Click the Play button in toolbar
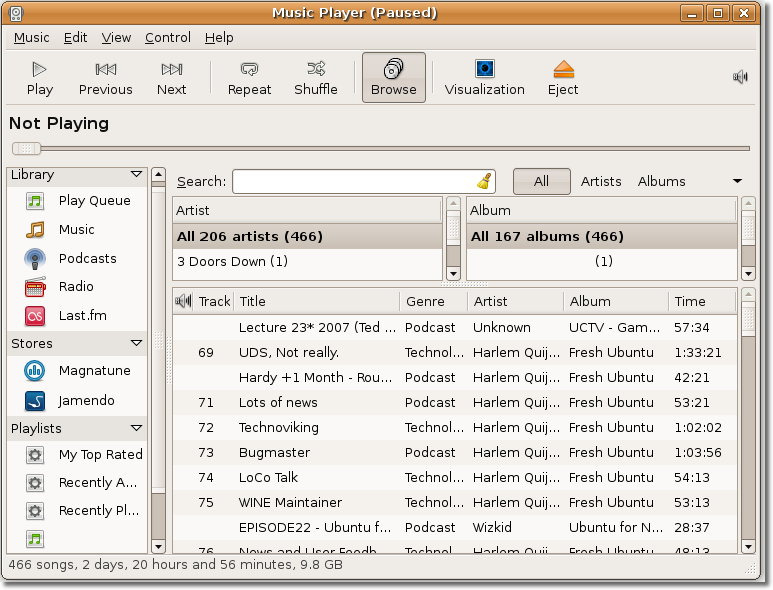 pos(39,78)
